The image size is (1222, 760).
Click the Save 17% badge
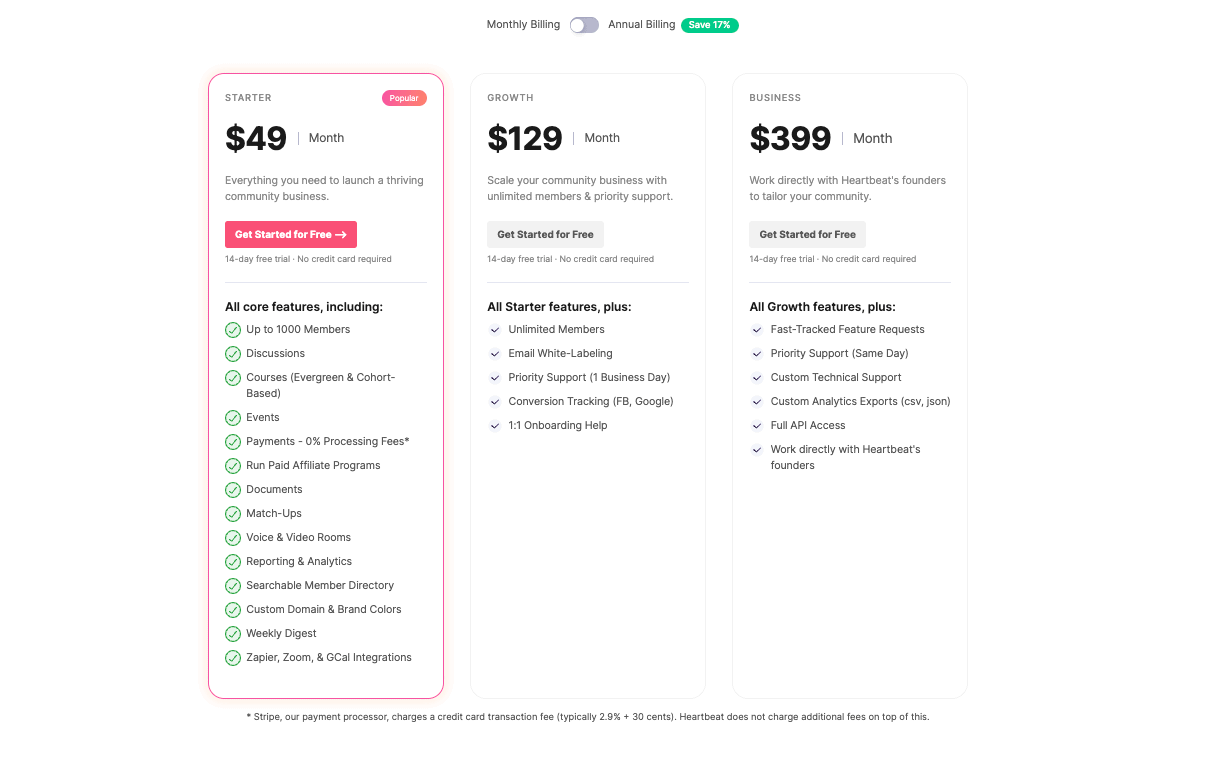point(709,25)
